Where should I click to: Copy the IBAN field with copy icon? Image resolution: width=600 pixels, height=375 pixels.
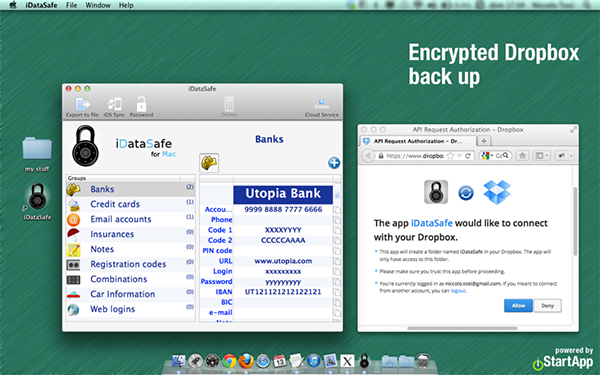[337, 292]
